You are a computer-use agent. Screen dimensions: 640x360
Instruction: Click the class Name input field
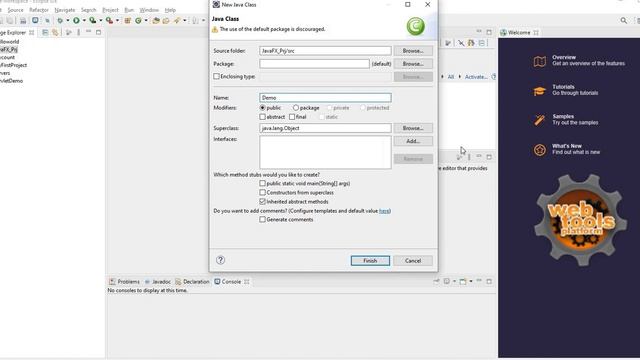tap(325, 98)
